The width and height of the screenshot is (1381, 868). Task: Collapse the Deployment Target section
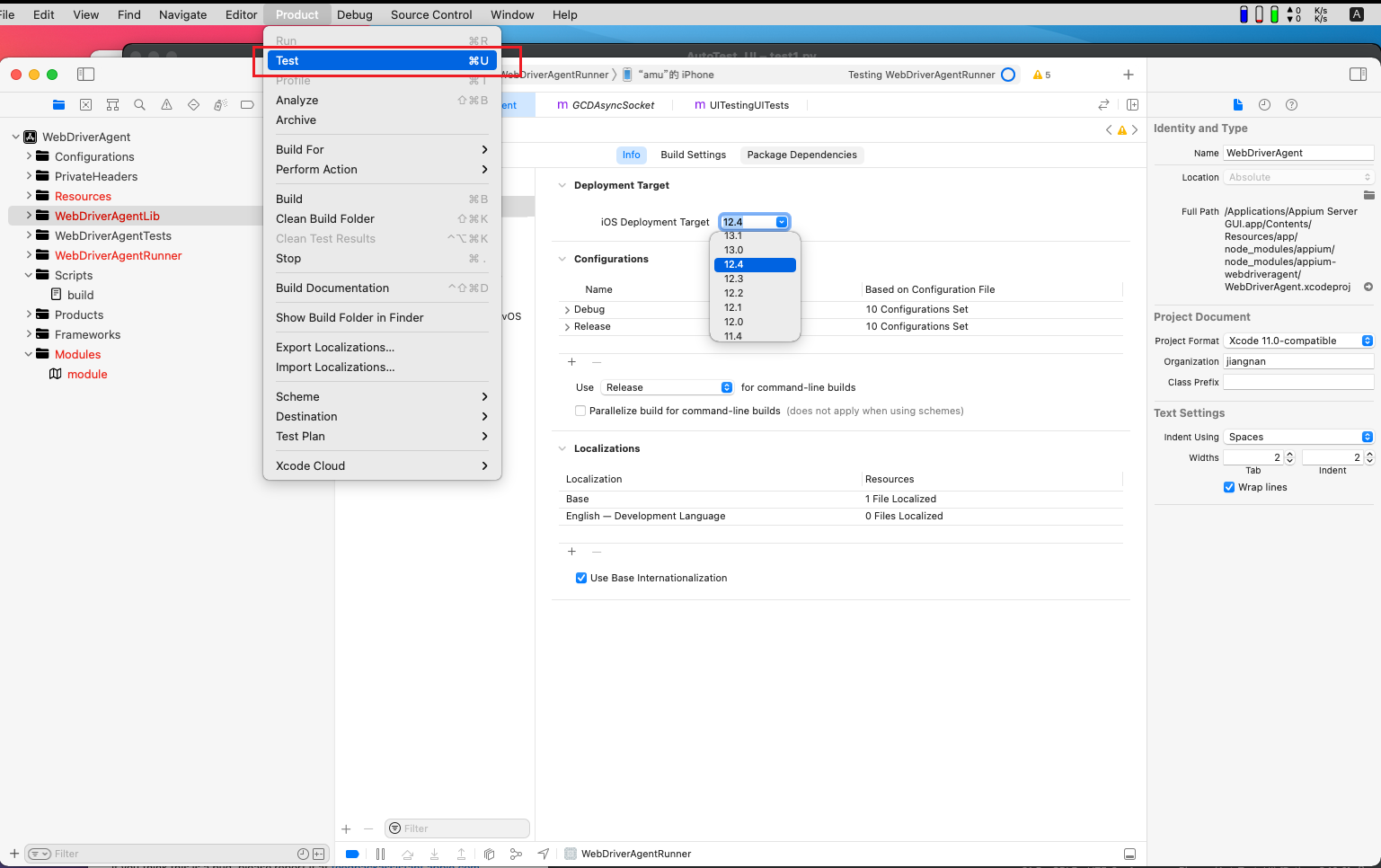(562, 185)
